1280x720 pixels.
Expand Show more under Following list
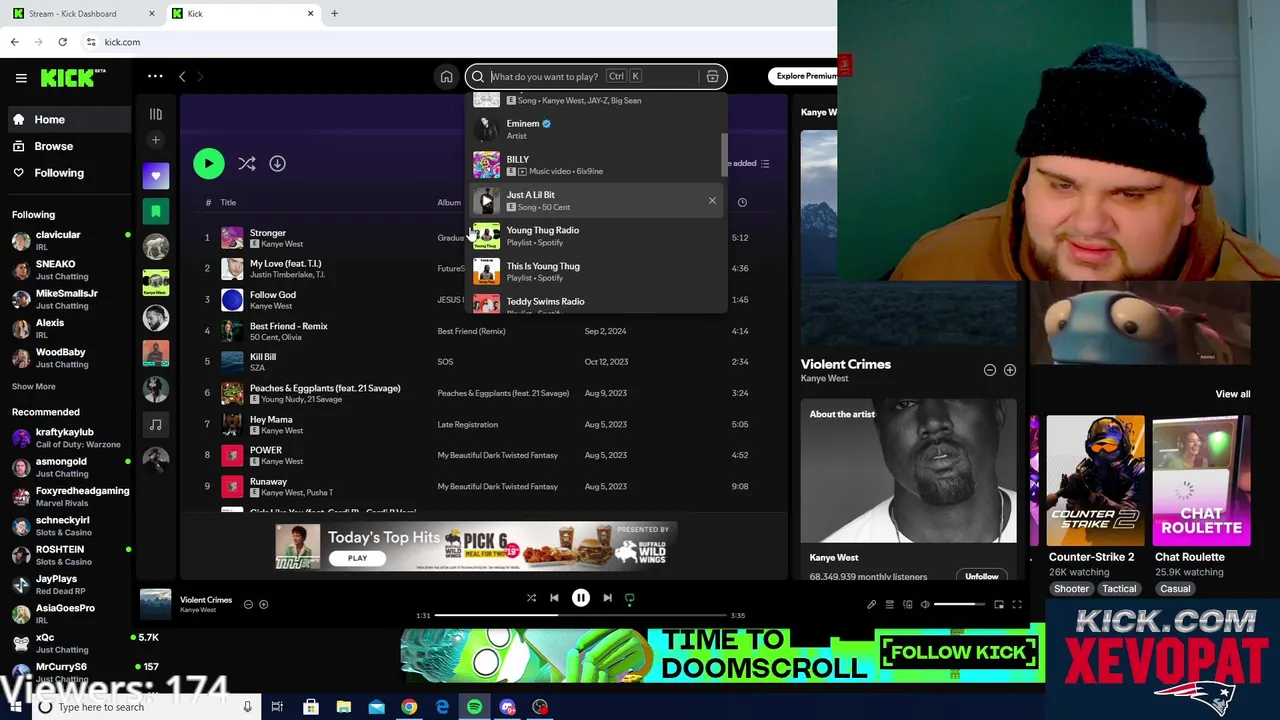(x=34, y=386)
